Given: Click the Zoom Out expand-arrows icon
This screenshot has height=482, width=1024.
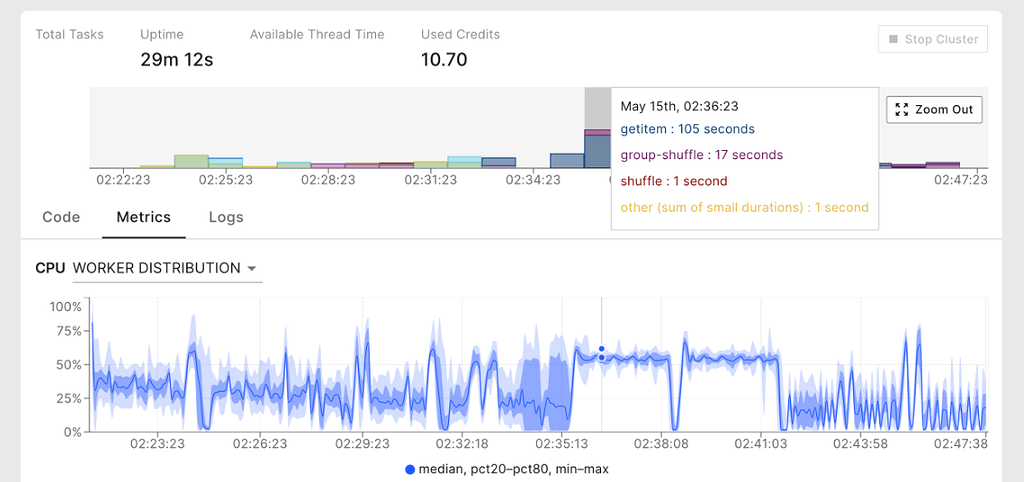Looking at the screenshot, I should click(x=902, y=109).
